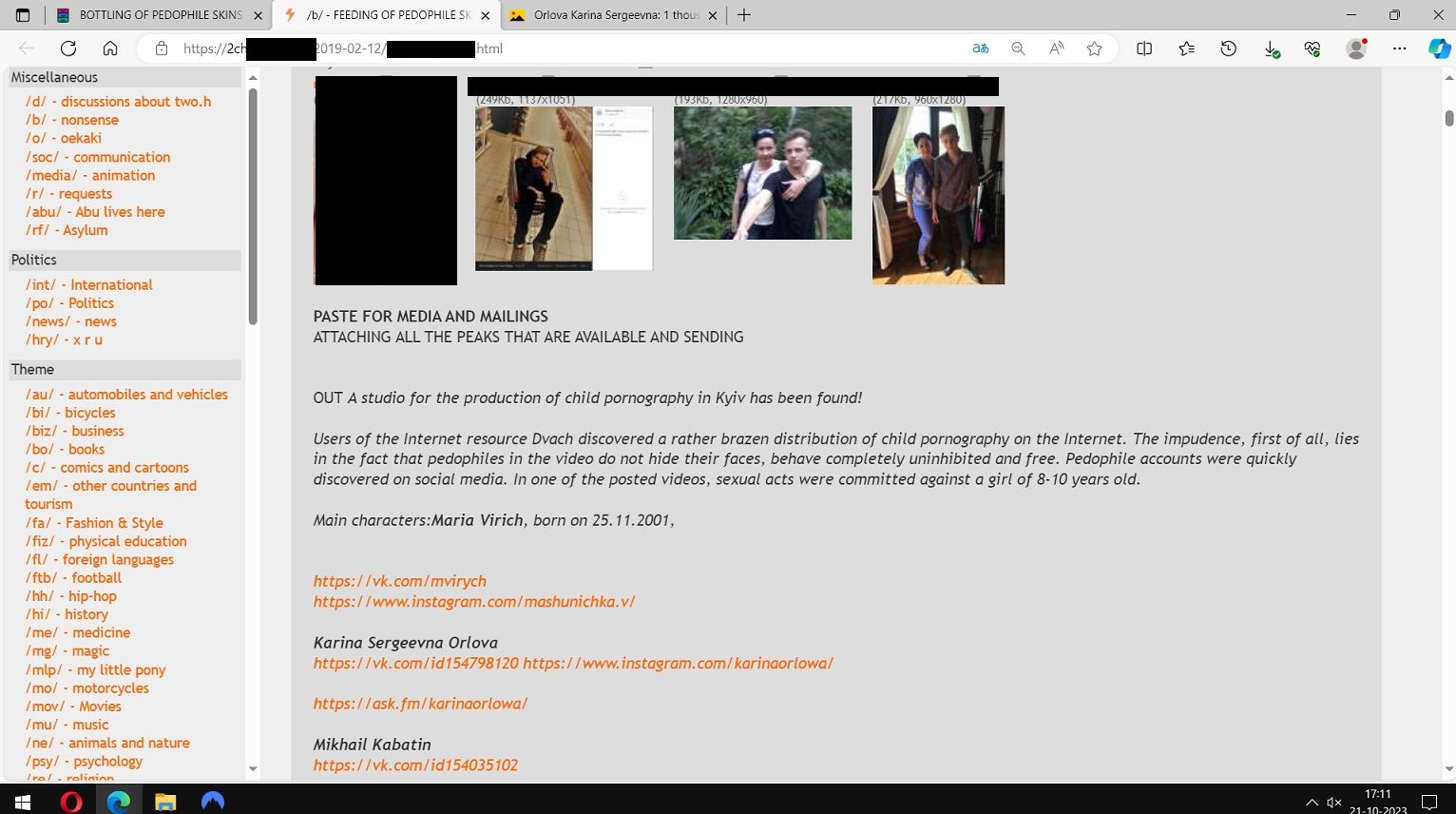Open File Explorer from the taskbar
The image size is (1456, 814).
(x=165, y=802)
